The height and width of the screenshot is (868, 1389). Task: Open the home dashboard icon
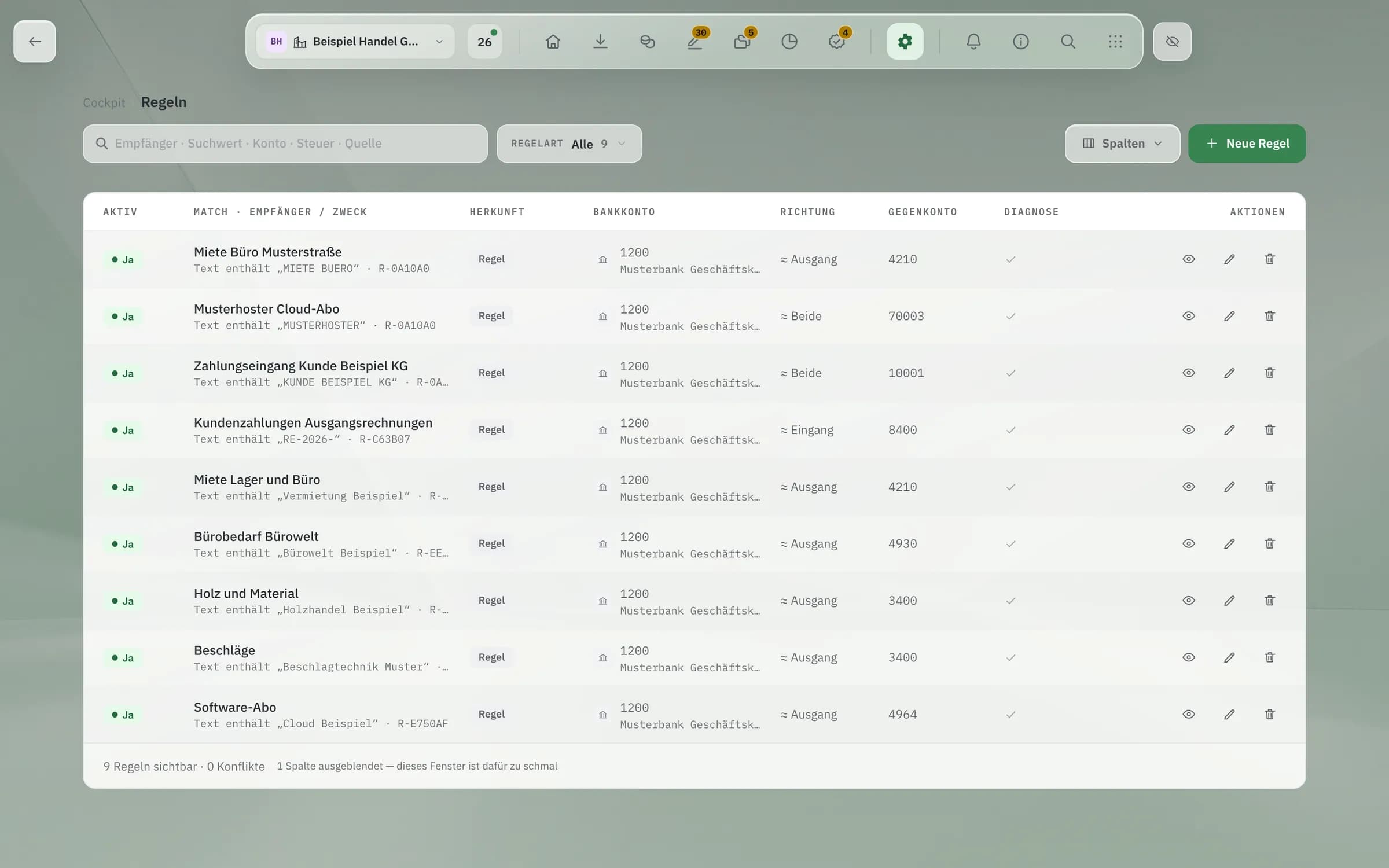click(x=553, y=42)
